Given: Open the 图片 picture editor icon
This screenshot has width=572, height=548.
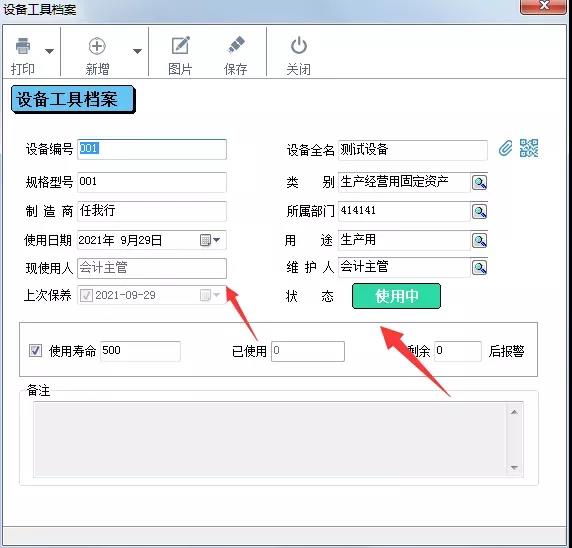Looking at the screenshot, I should click(181, 46).
